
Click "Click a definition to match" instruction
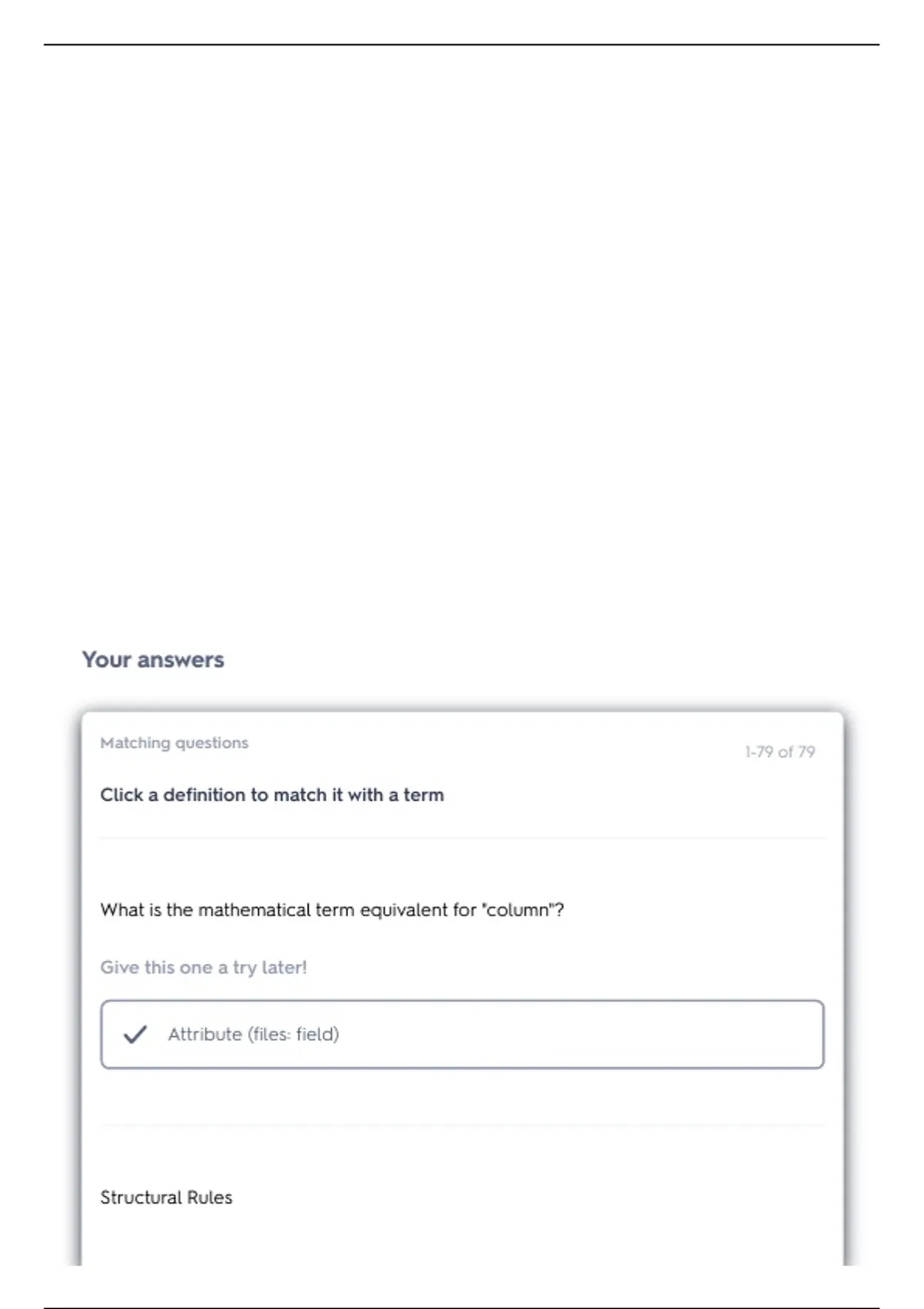(272, 795)
